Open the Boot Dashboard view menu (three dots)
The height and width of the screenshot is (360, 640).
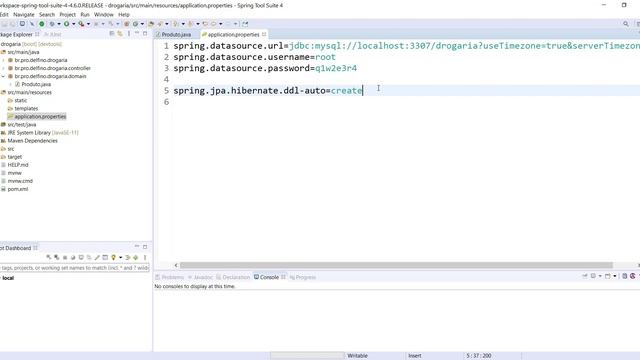coord(145,258)
